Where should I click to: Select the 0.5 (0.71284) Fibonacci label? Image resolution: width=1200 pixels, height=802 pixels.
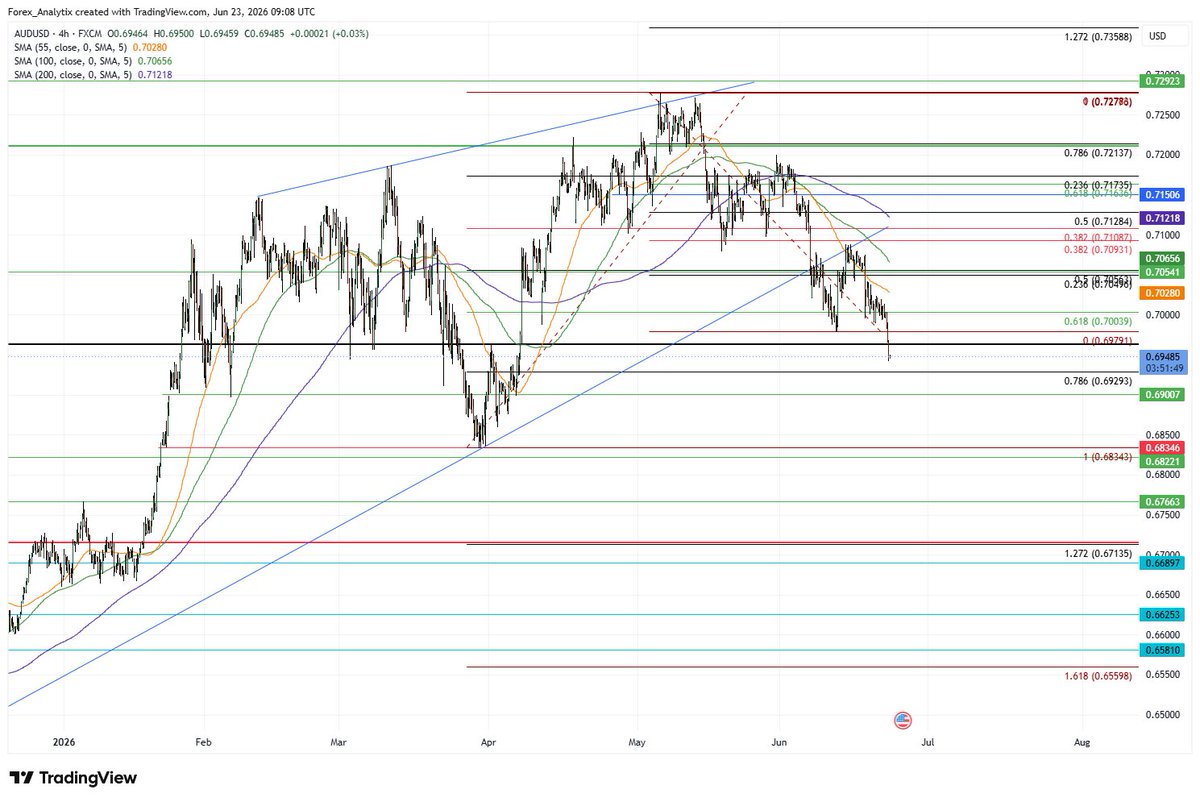[x=1102, y=221]
